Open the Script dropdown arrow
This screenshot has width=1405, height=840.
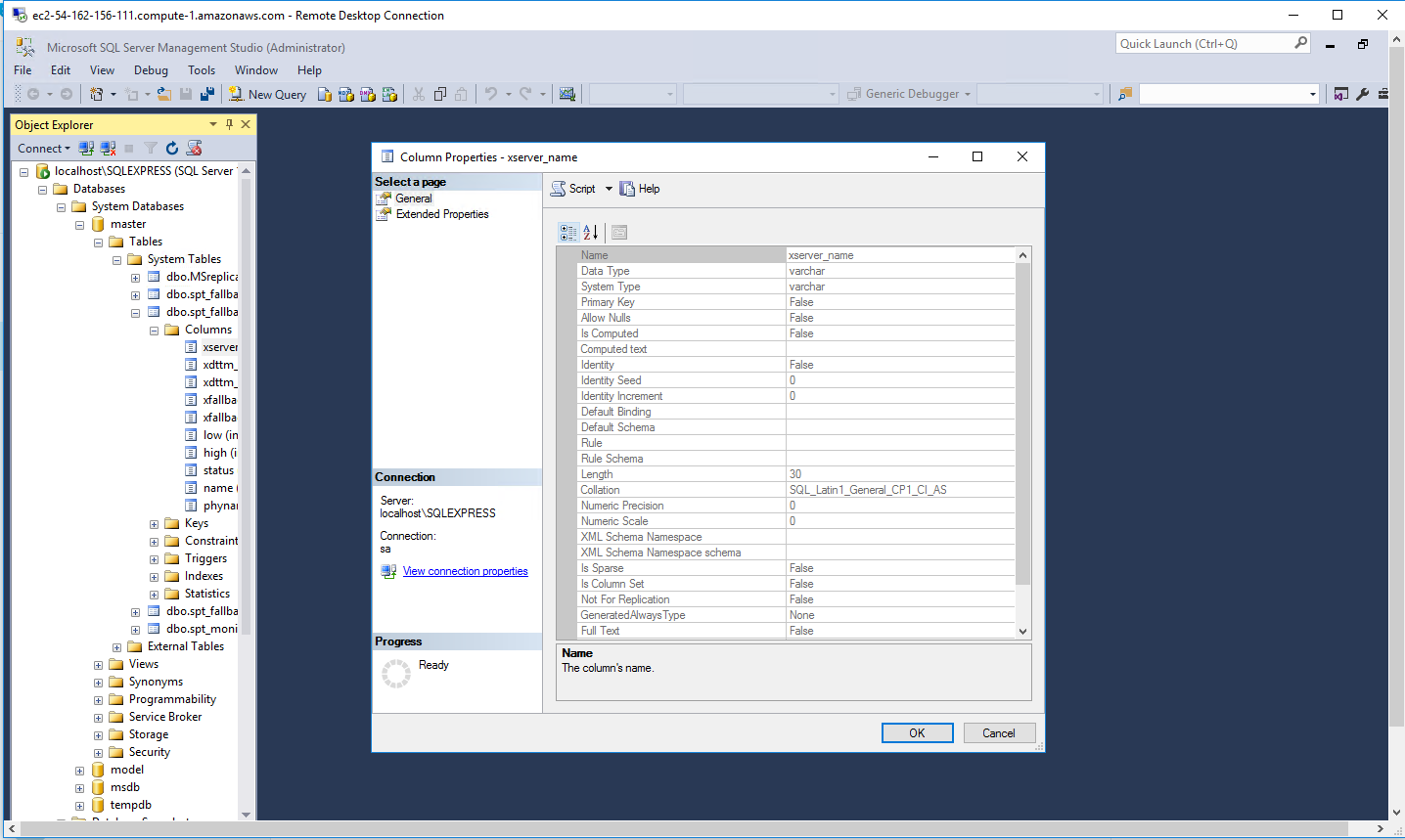coord(609,189)
